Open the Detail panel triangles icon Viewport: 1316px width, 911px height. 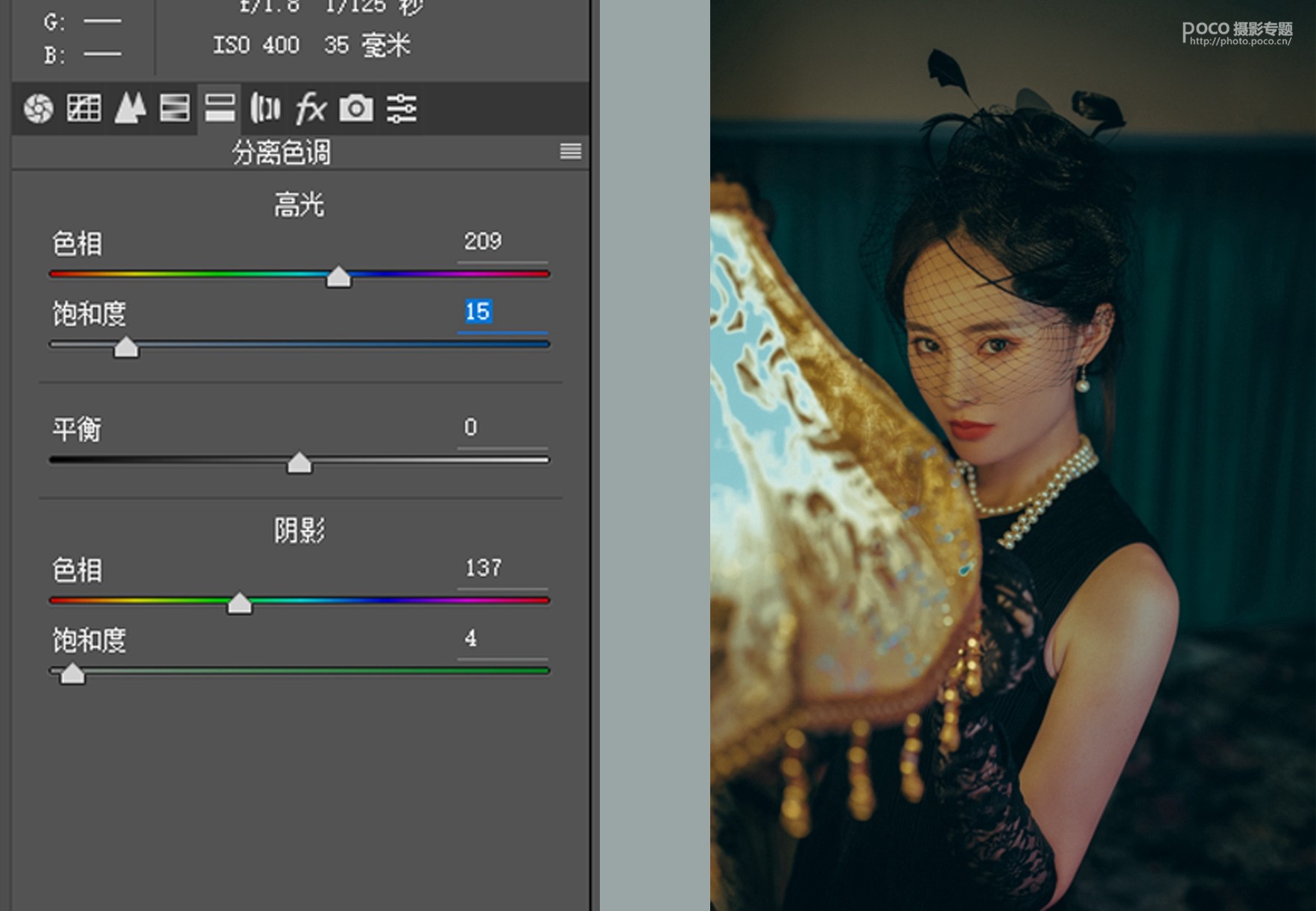coord(130,109)
